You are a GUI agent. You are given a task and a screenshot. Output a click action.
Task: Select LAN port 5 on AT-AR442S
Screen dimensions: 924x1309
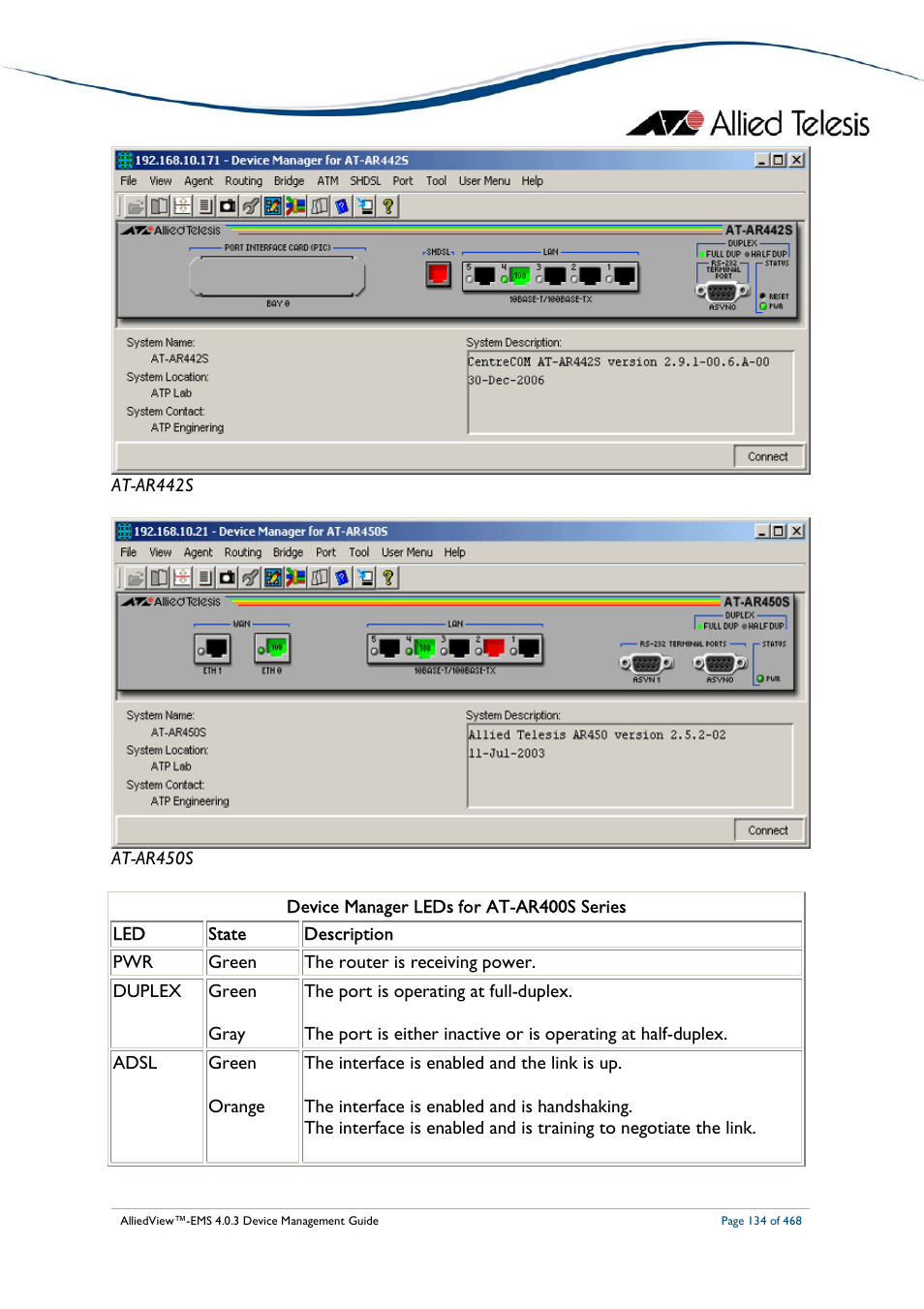[483, 276]
